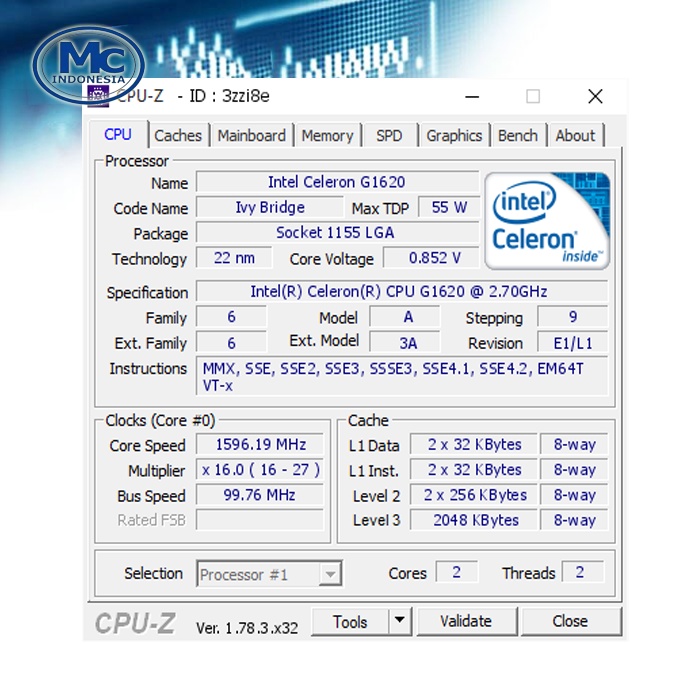Click the Validate button
The width and height of the screenshot is (700, 700).
(x=466, y=621)
